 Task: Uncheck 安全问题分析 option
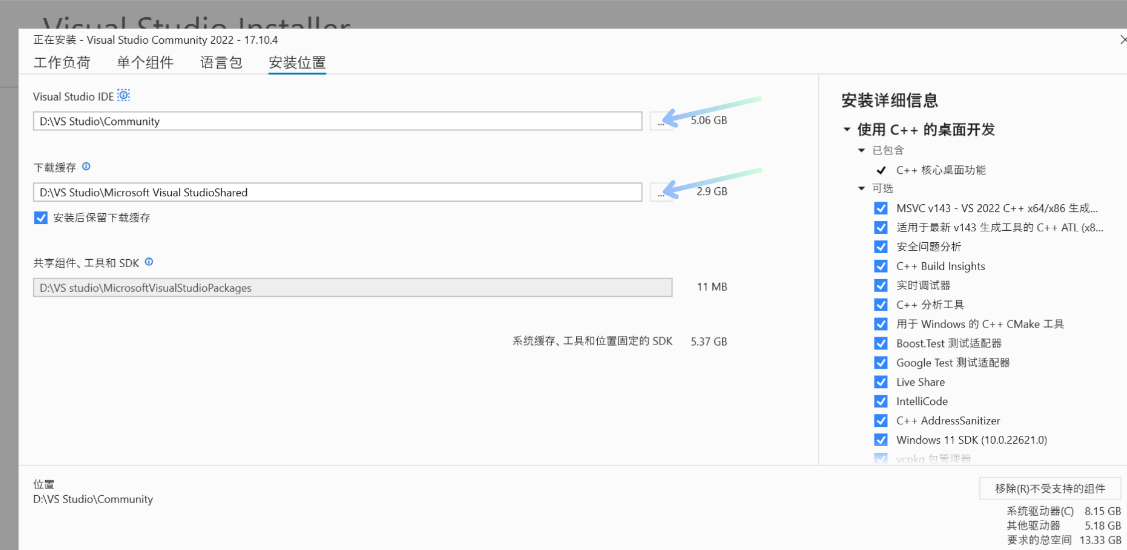pyautogui.click(x=880, y=247)
